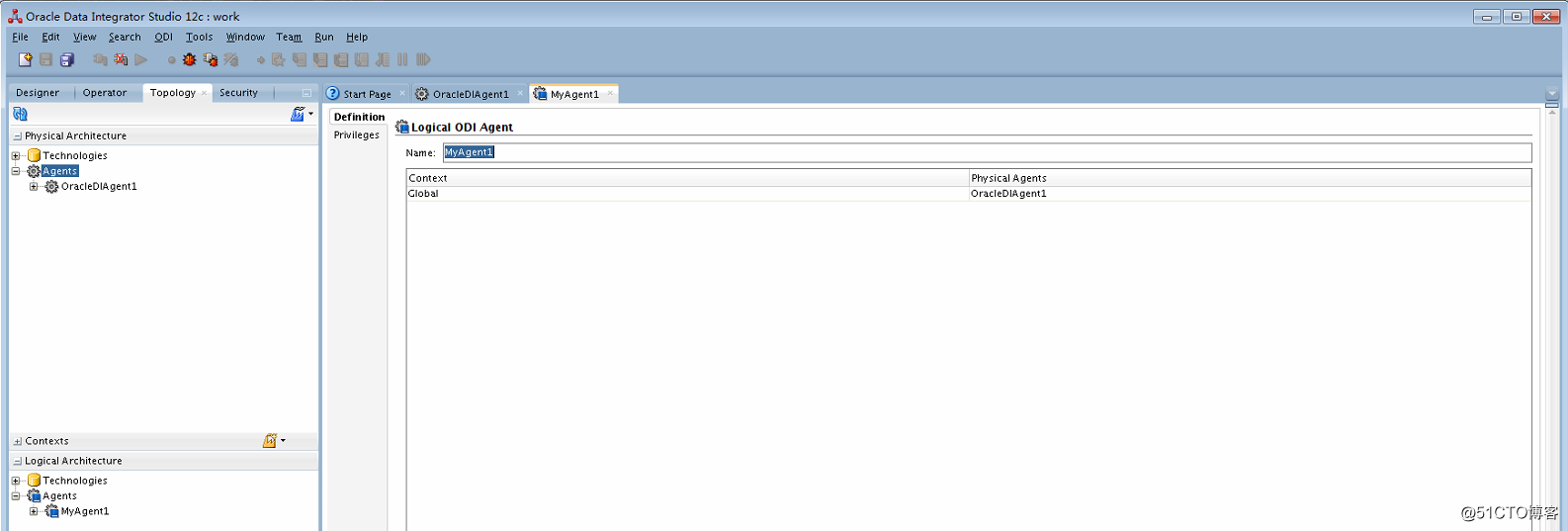
Task: Click the New toolbar icon
Action: [26, 59]
